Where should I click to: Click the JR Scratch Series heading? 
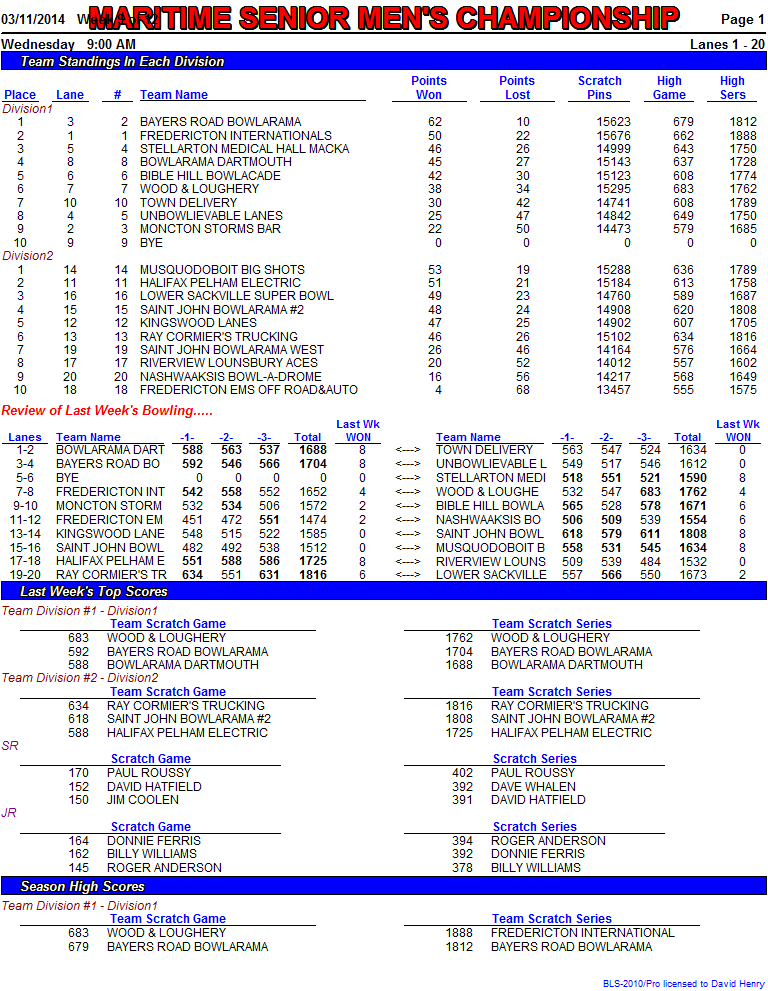point(535,827)
